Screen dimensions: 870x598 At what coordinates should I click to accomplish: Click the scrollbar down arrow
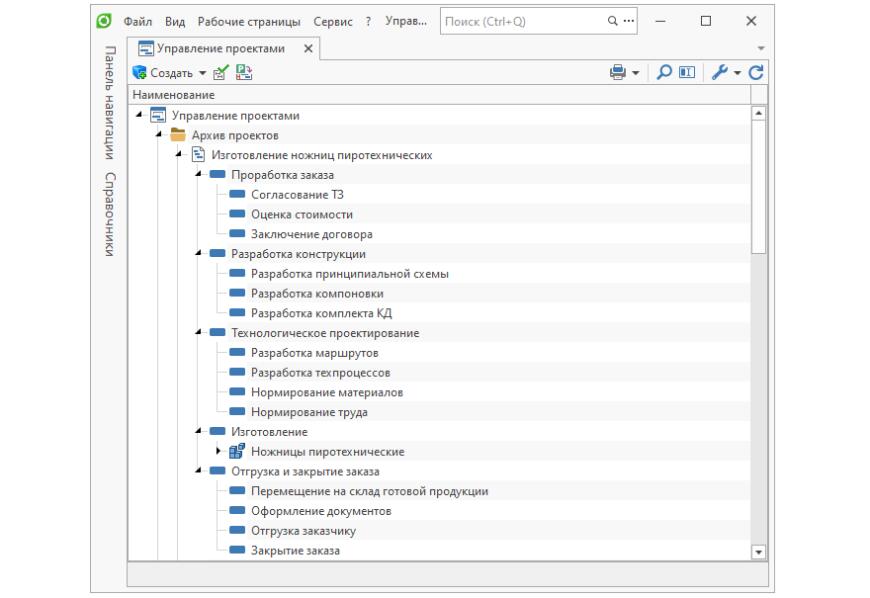pyautogui.click(x=757, y=551)
